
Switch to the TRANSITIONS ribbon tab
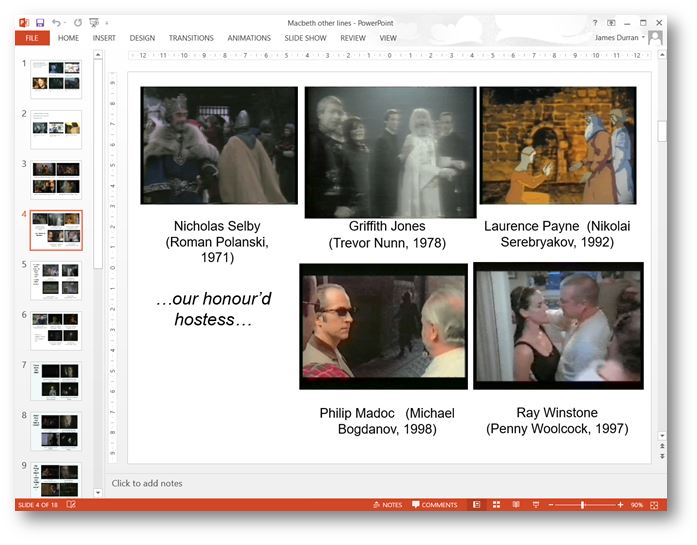(x=191, y=38)
